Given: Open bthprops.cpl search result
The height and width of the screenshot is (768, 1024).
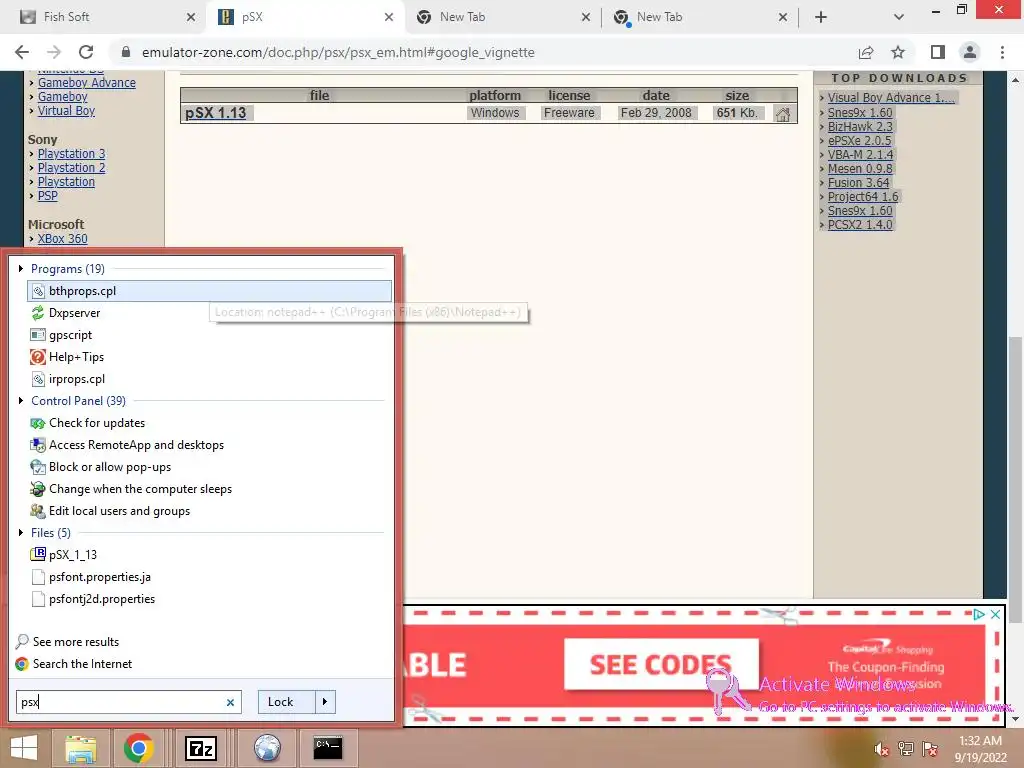Looking at the screenshot, I should [x=209, y=291].
